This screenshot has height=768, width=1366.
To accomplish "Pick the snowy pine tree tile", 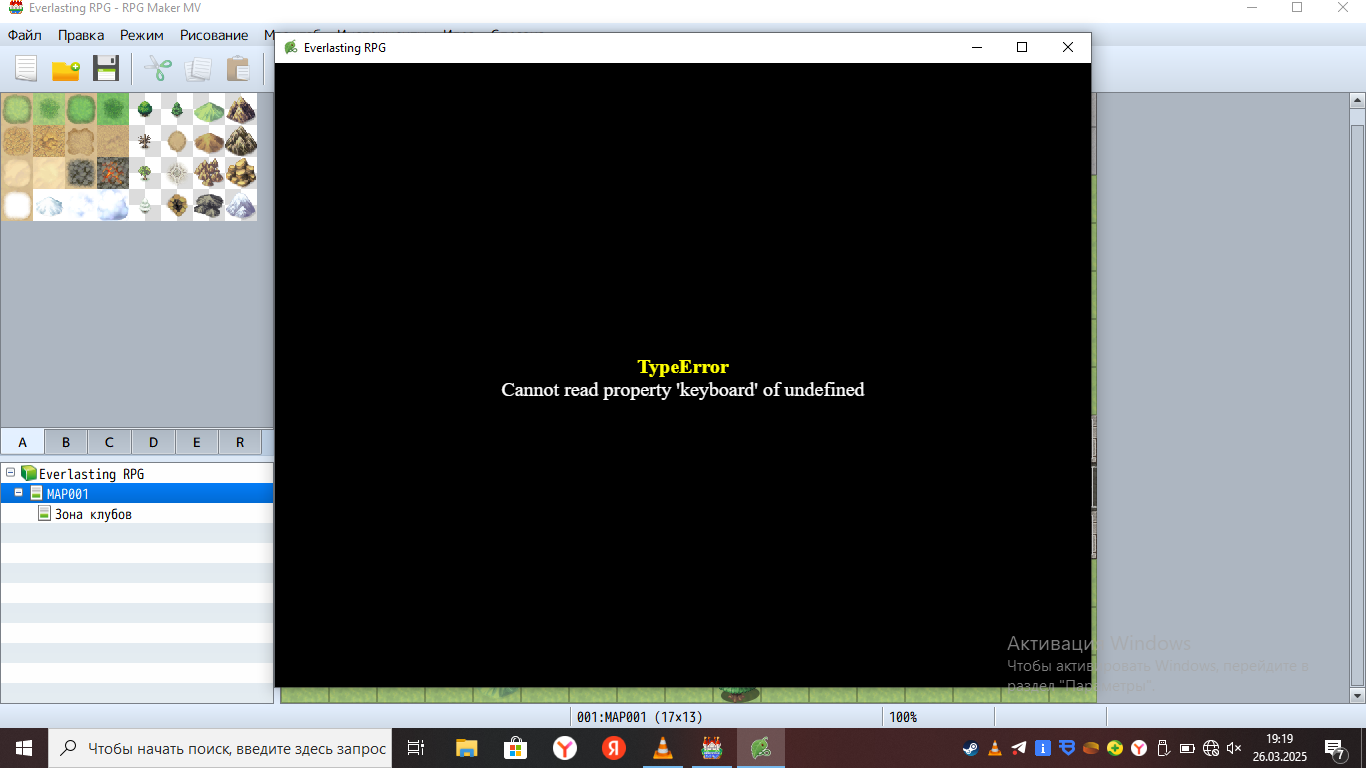I will (x=145, y=205).
